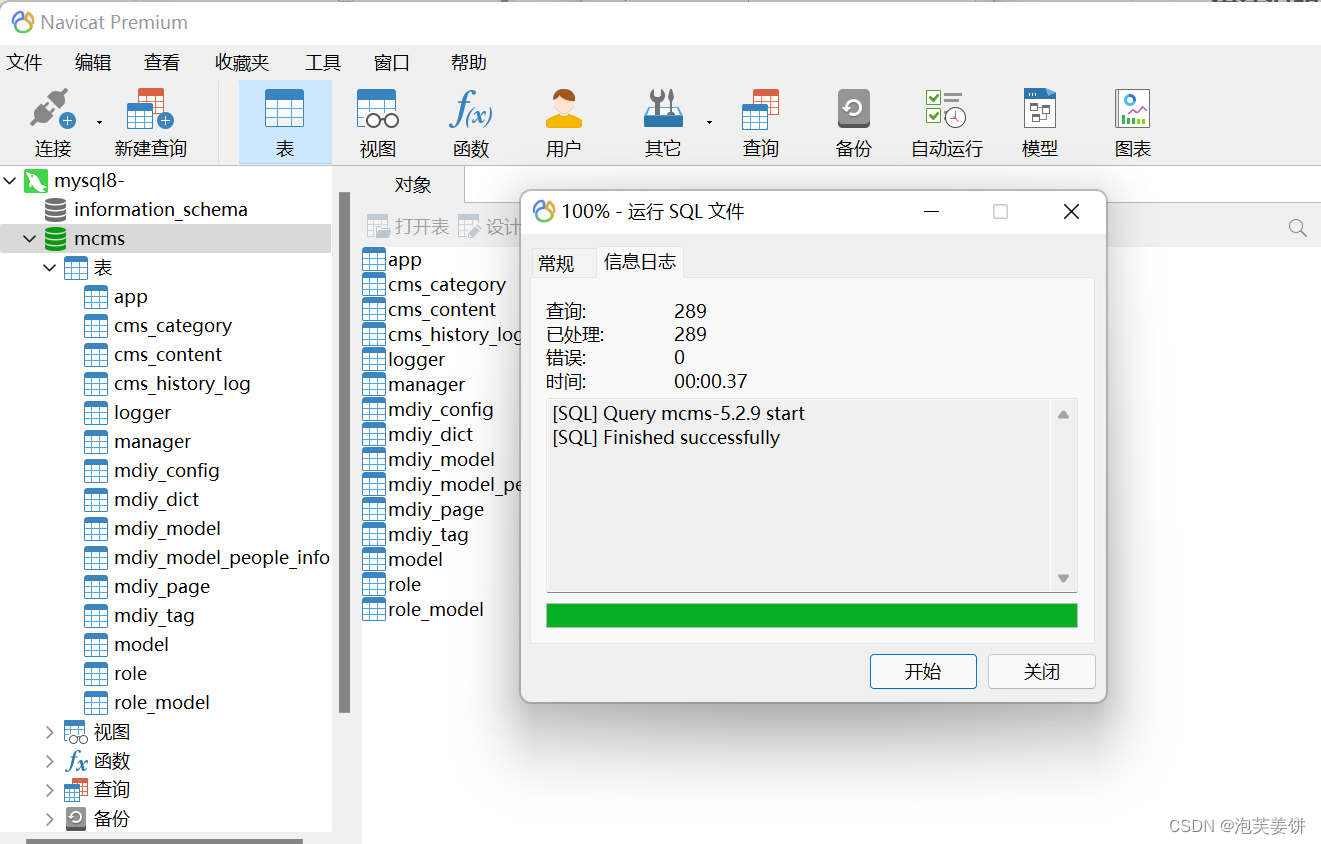Open the 工具 menu
Image resolution: width=1321 pixels, height=844 pixels.
[322, 62]
